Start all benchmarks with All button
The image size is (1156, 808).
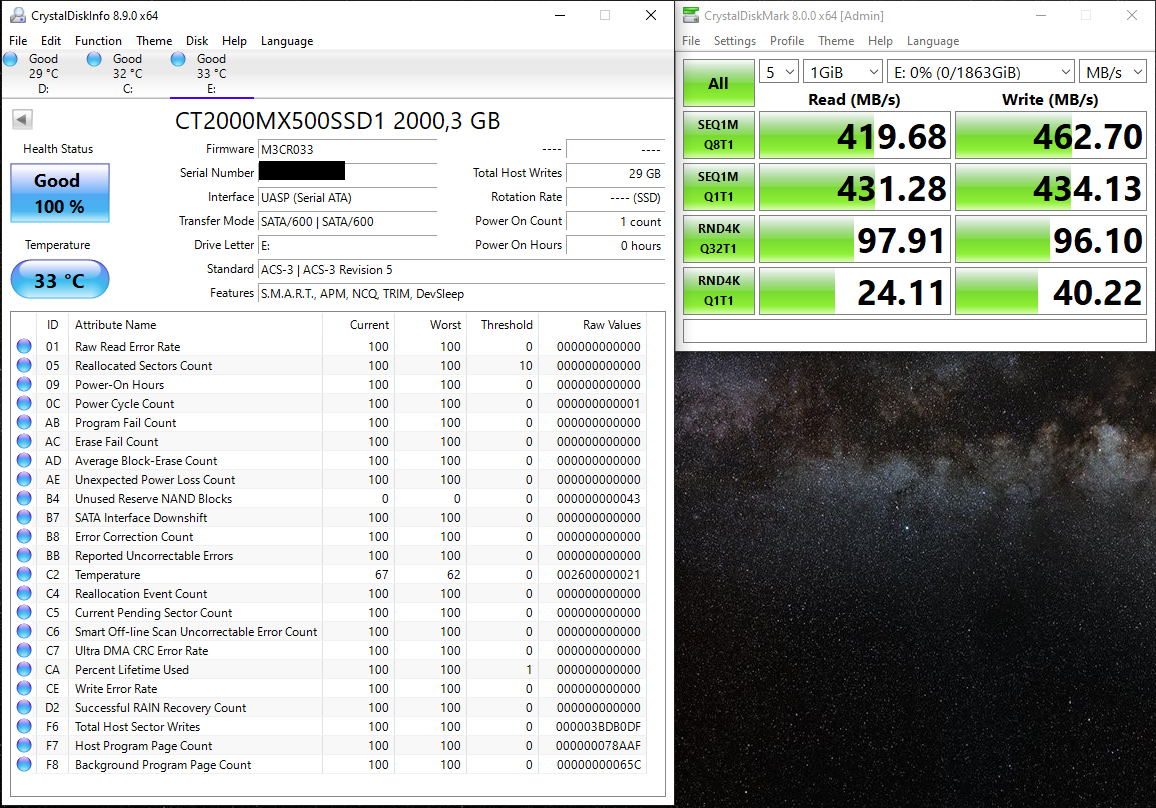(719, 83)
